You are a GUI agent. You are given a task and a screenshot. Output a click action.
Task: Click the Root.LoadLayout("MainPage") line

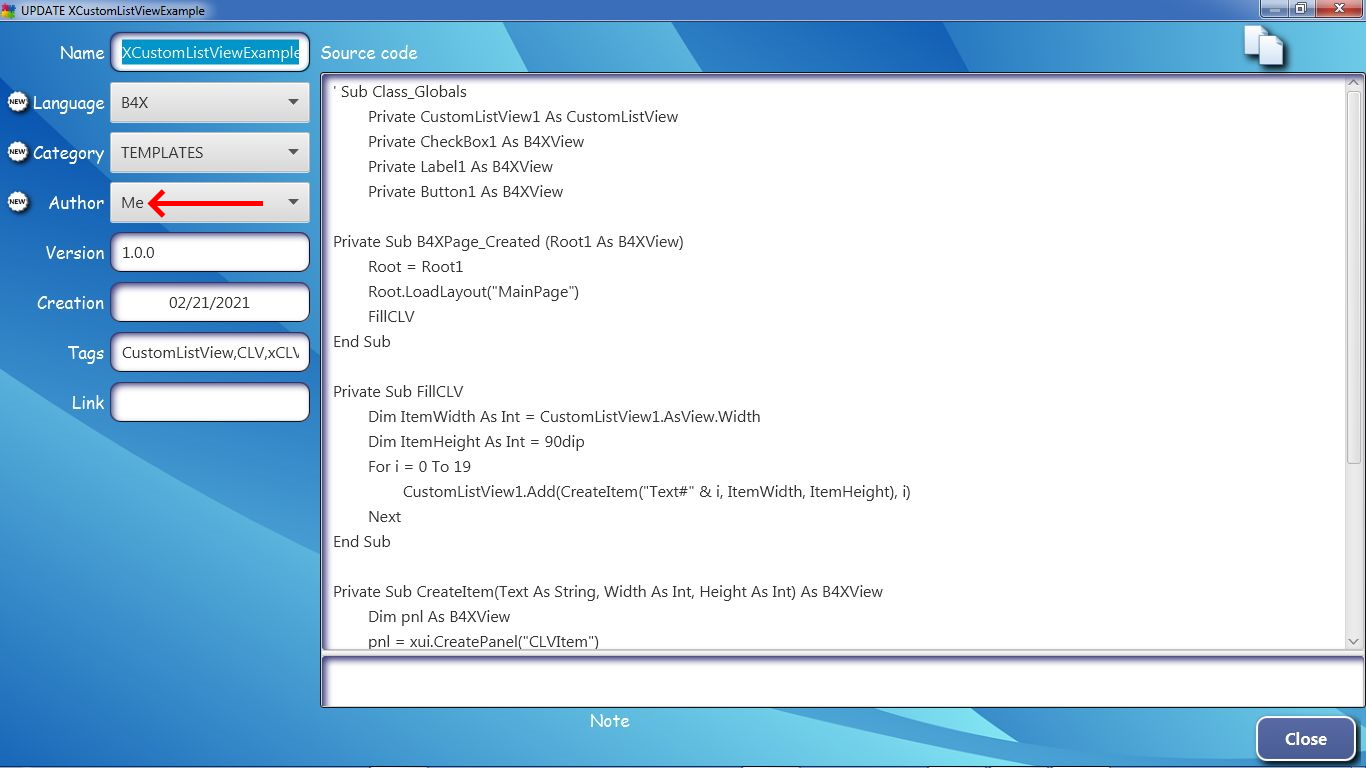(x=473, y=292)
